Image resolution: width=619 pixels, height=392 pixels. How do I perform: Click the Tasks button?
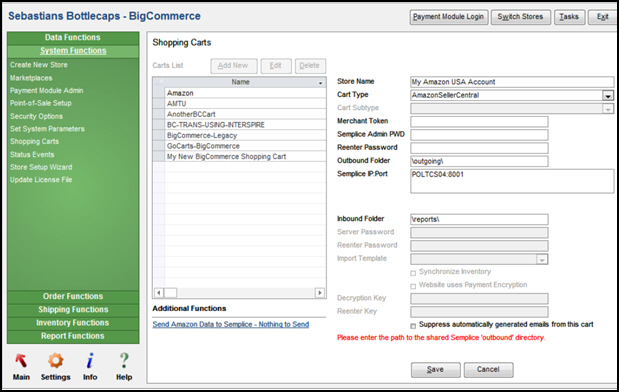(569, 17)
